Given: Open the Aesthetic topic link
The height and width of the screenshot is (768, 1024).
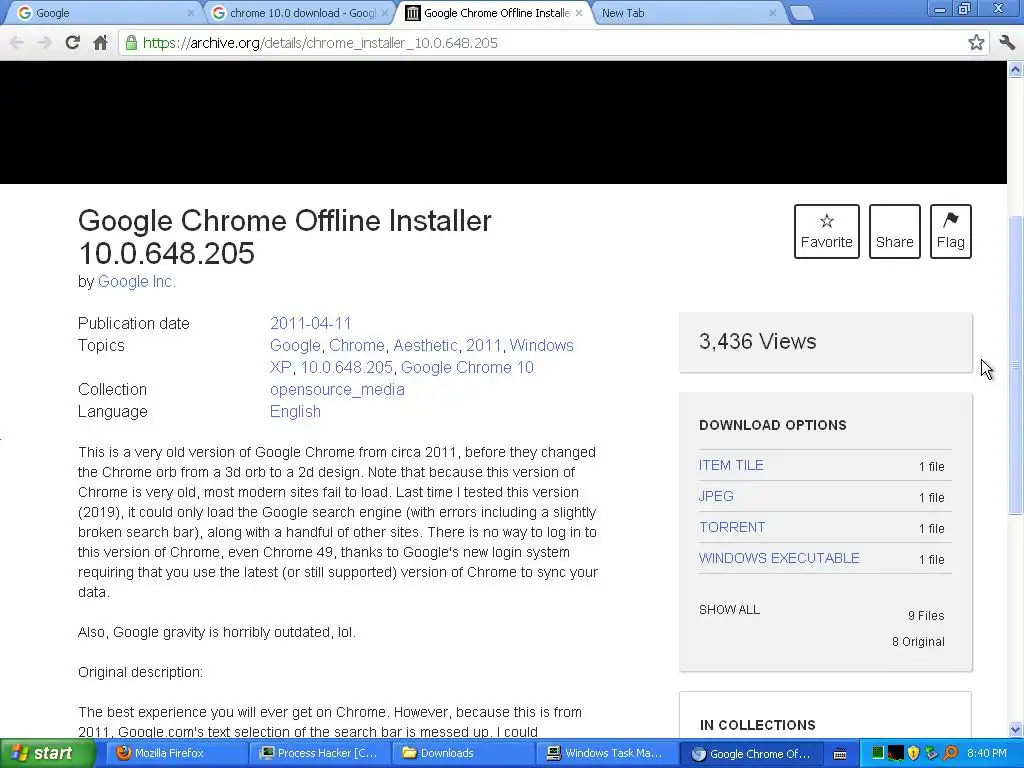Looking at the screenshot, I should (x=425, y=345).
